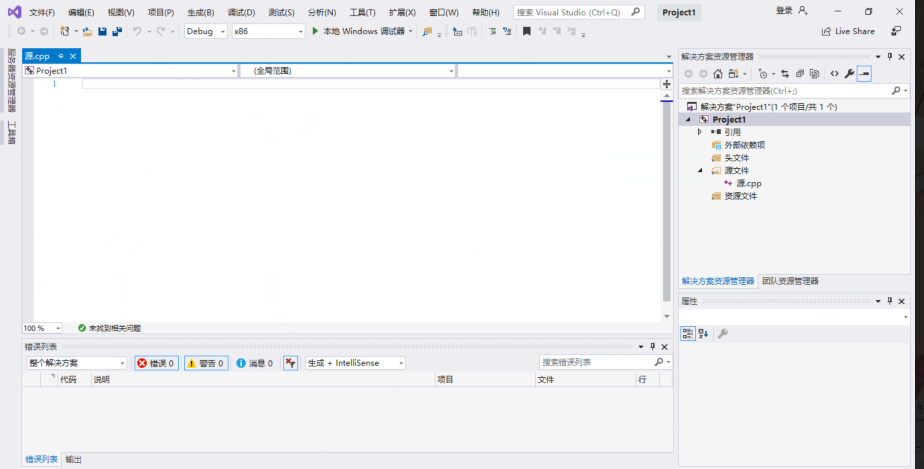Click the Visual Studio logo icon
The image size is (924, 469).
[x=14, y=12]
